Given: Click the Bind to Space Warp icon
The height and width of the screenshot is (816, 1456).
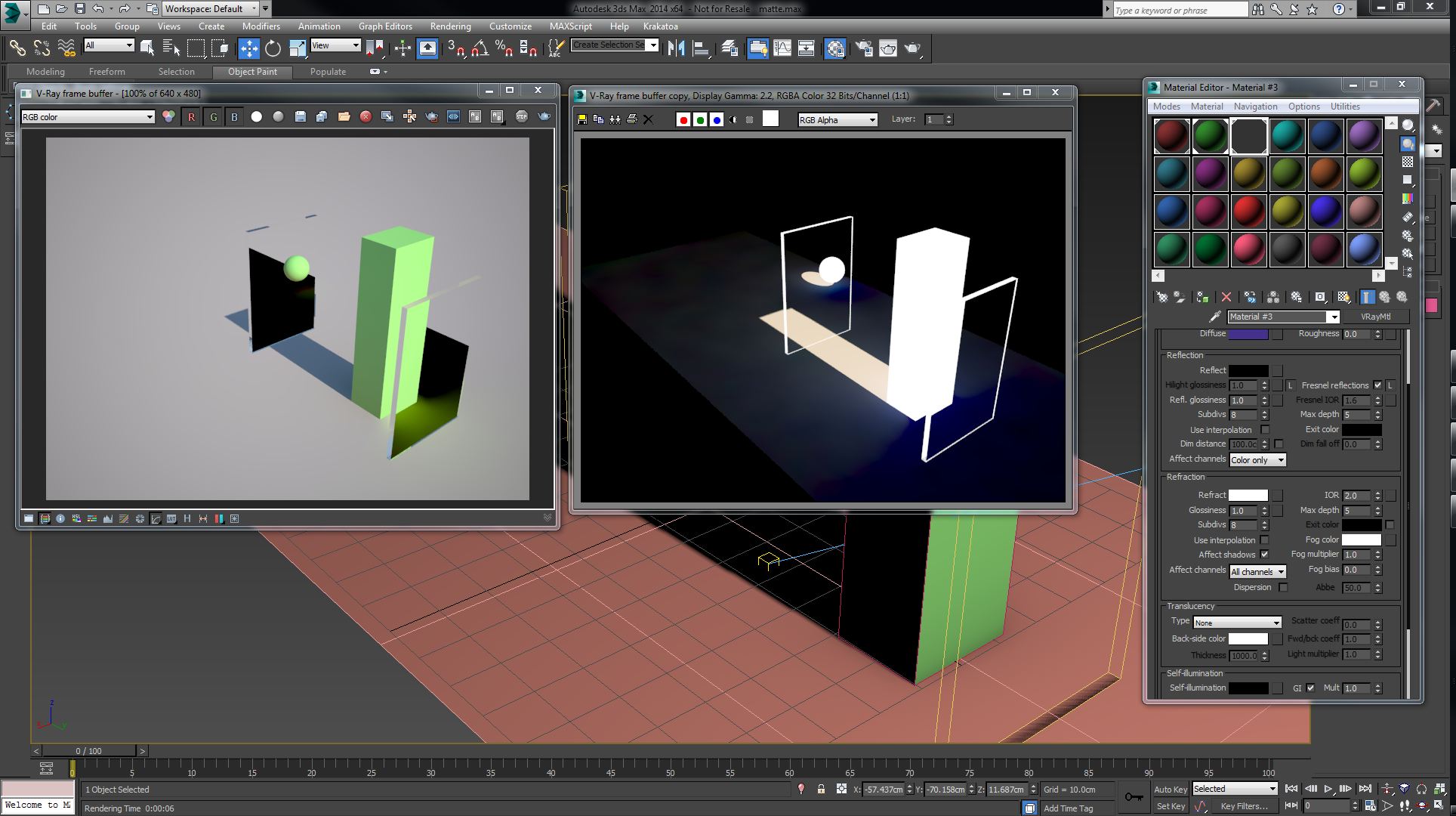Looking at the screenshot, I should [66, 48].
